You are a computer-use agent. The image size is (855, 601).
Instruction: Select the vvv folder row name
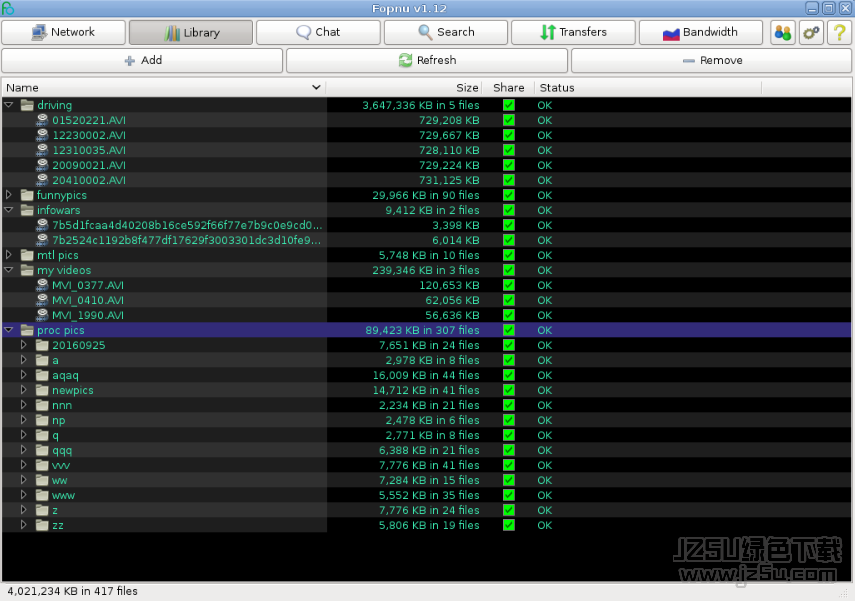tap(61, 465)
